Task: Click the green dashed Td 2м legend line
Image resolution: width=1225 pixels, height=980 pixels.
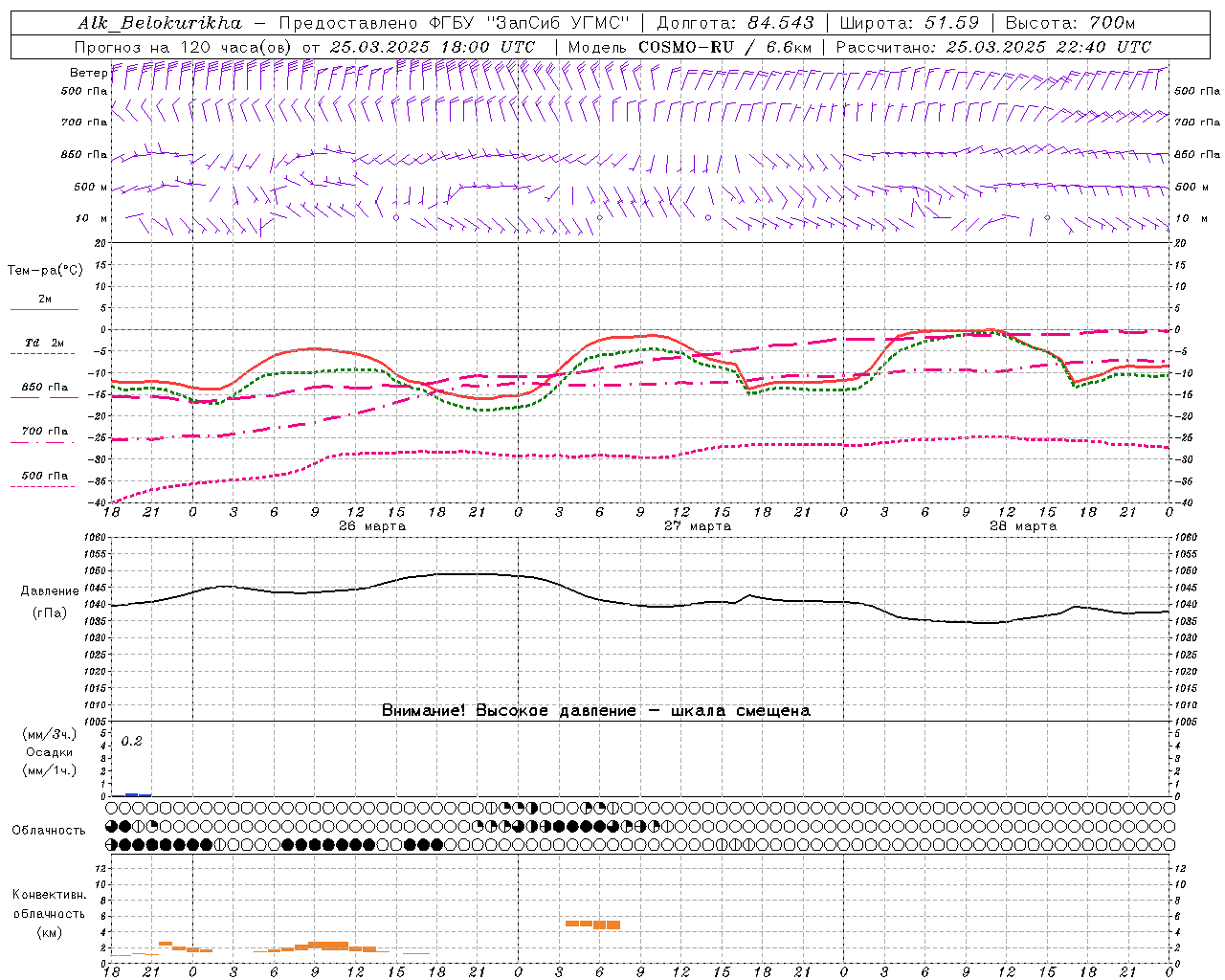Action: point(44,354)
